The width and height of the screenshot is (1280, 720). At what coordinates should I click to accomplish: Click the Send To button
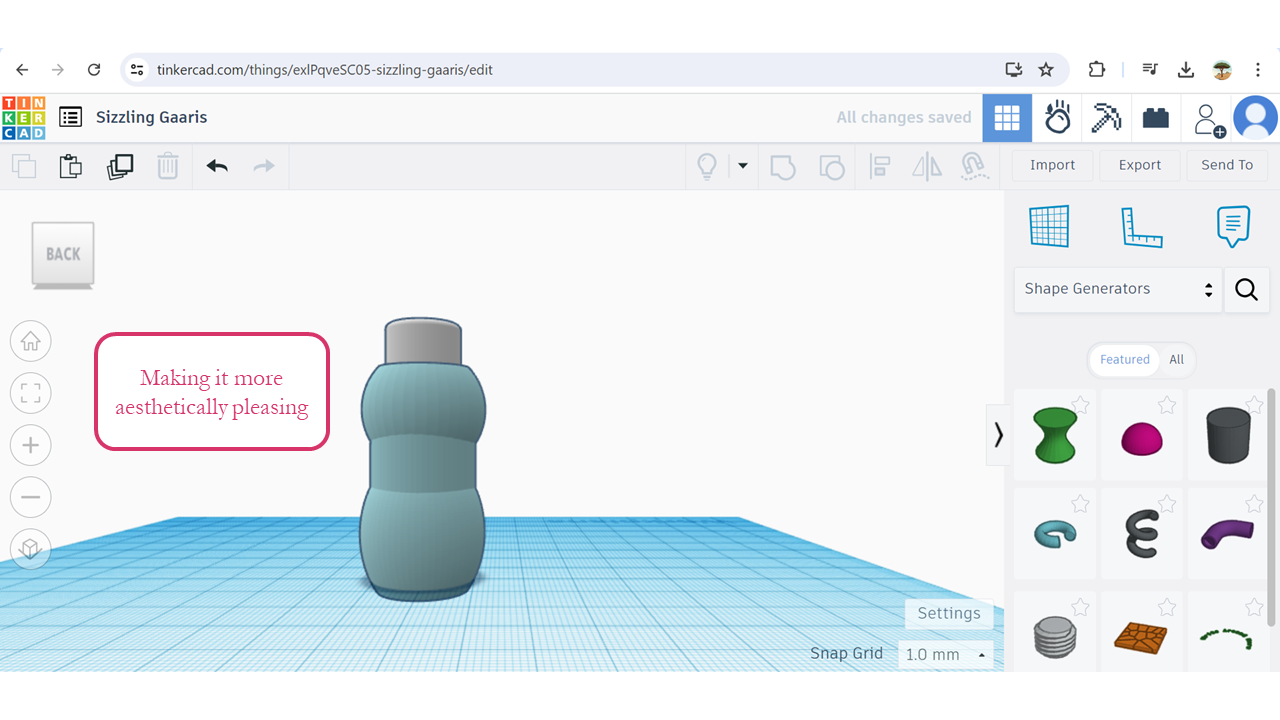click(1227, 165)
